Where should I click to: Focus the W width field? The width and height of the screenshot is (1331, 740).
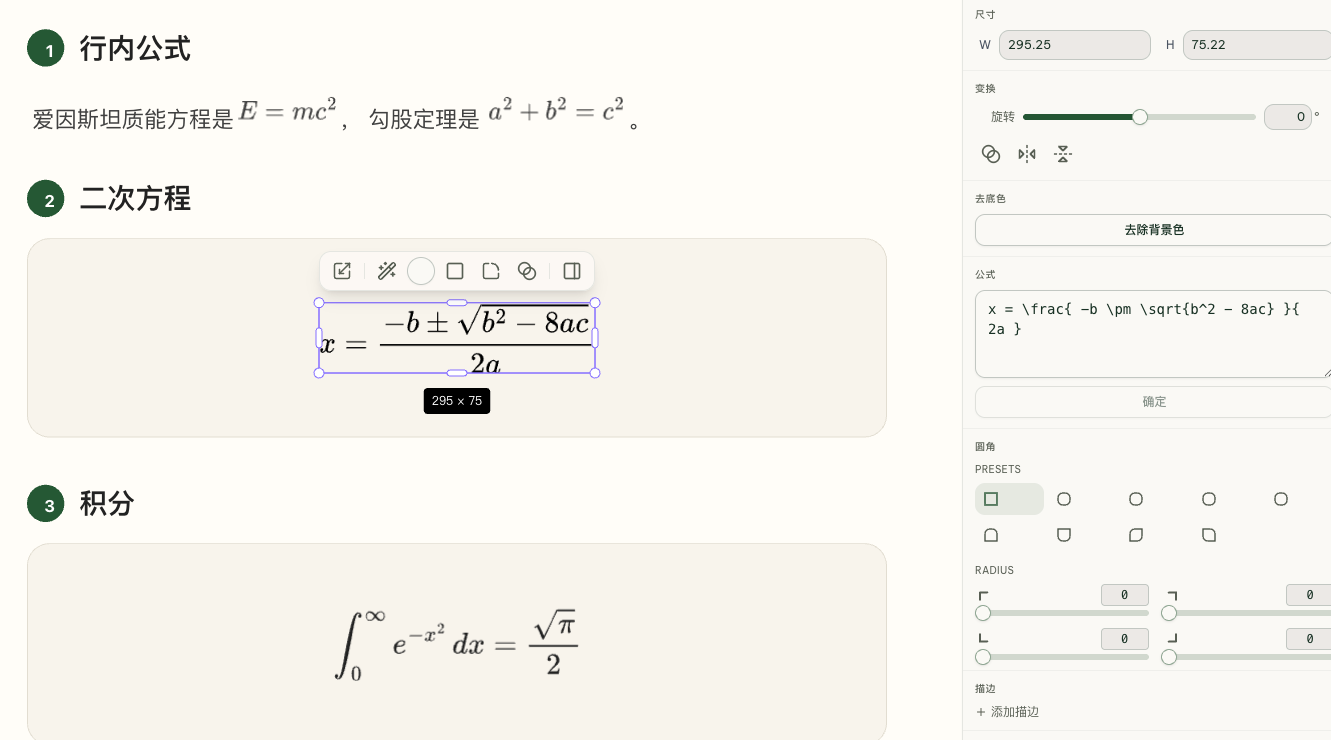tap(1075, 45)
